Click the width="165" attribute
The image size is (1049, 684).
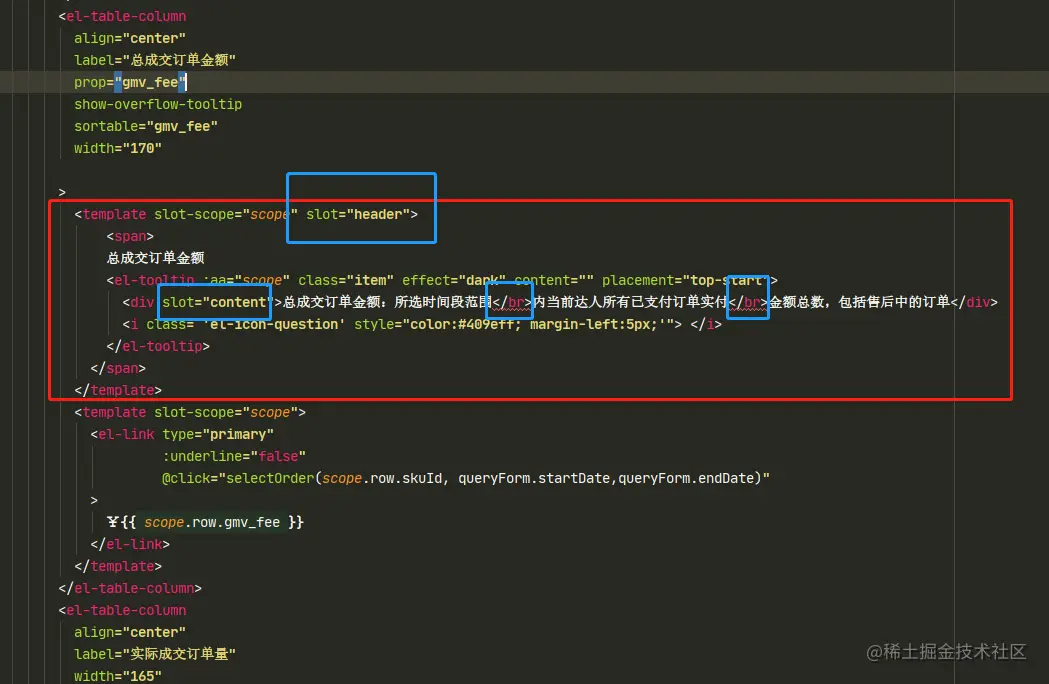pyautogui.click(x=118, y=675)
